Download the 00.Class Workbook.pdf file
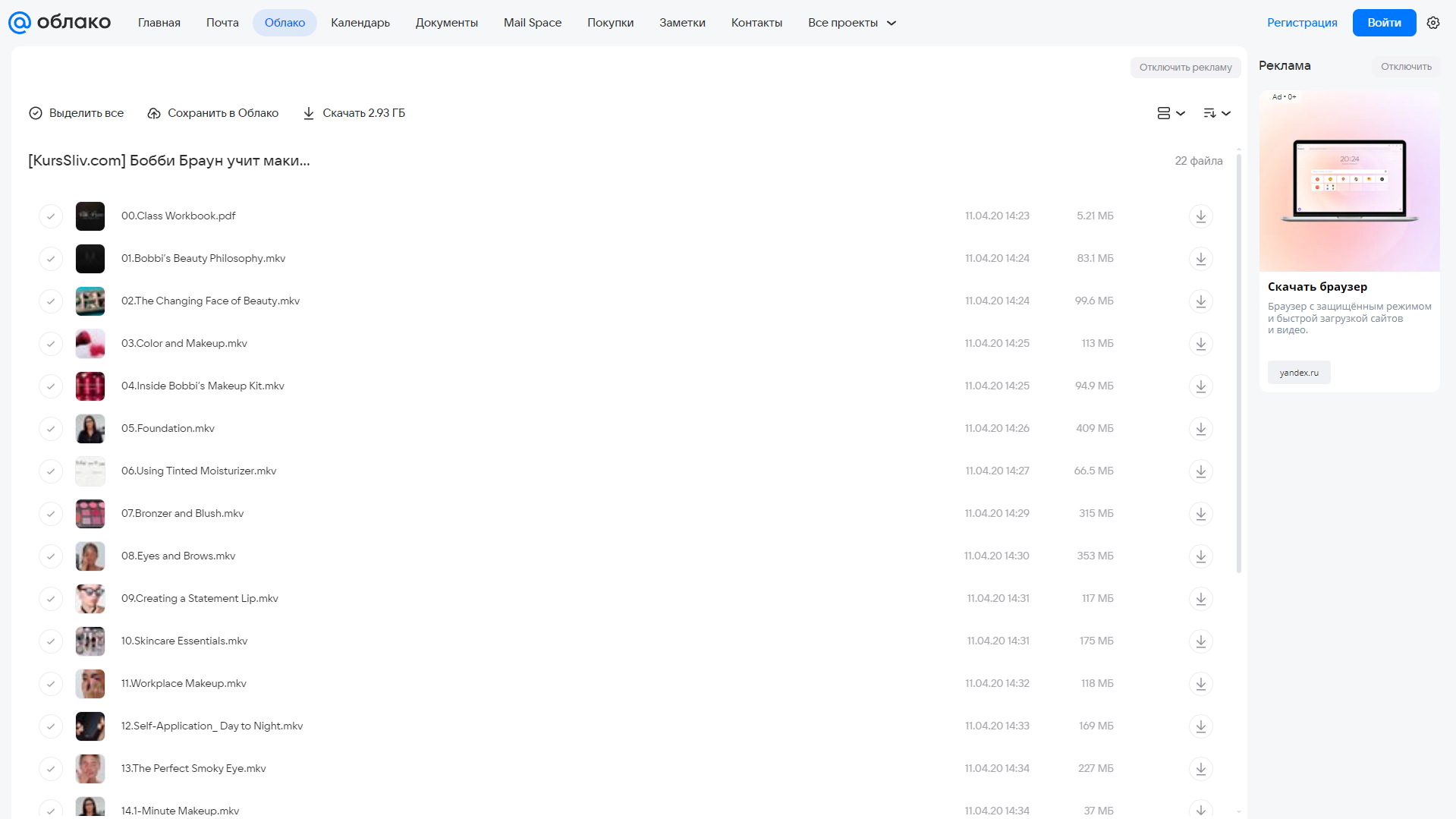This screenshot has height=819, width=1456. click(1200, 216)
